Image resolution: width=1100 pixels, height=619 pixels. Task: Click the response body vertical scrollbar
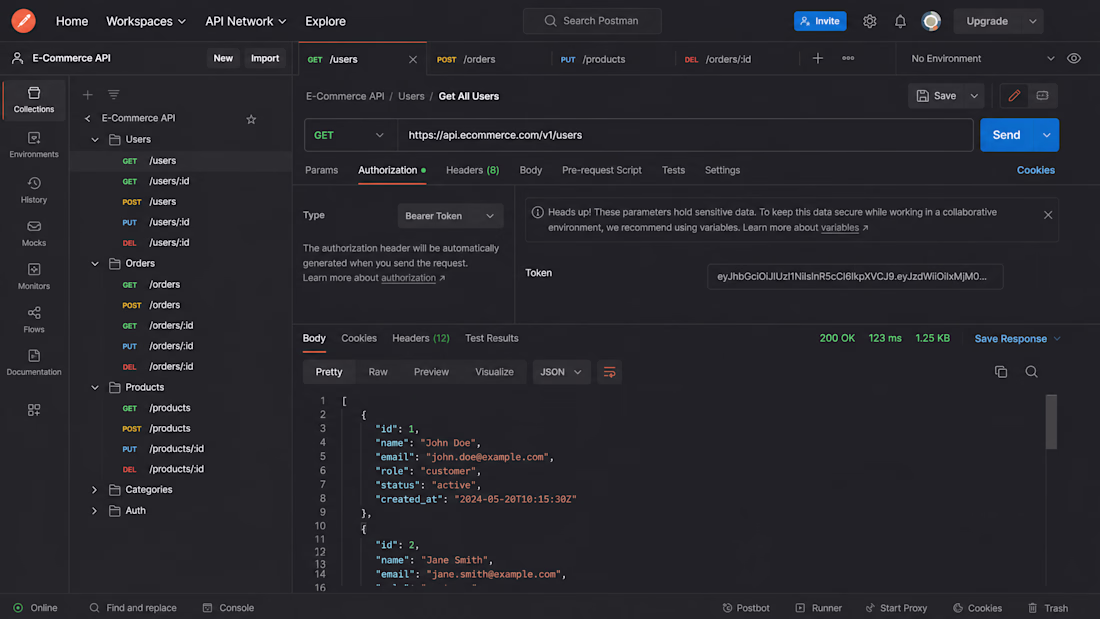click(x=1051, y=422)
